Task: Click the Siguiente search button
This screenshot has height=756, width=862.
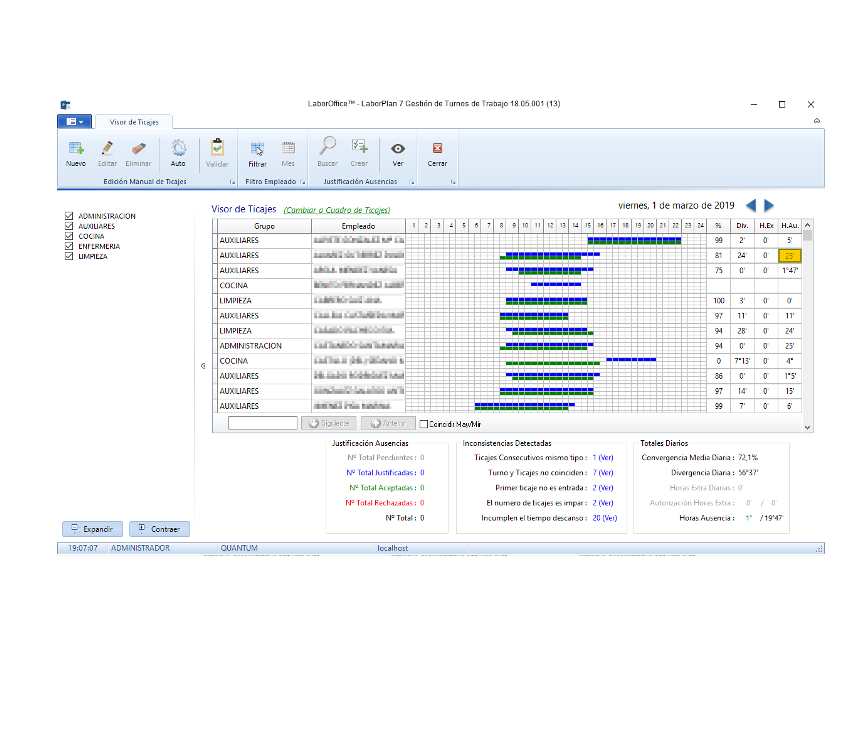Action: point(329,423)
